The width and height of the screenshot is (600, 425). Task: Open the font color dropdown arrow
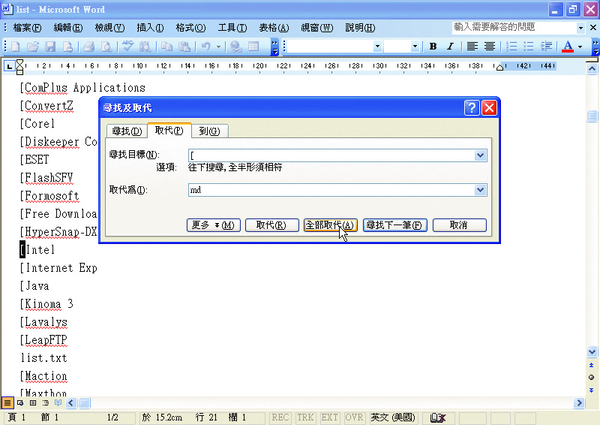(x=580, y=47)
